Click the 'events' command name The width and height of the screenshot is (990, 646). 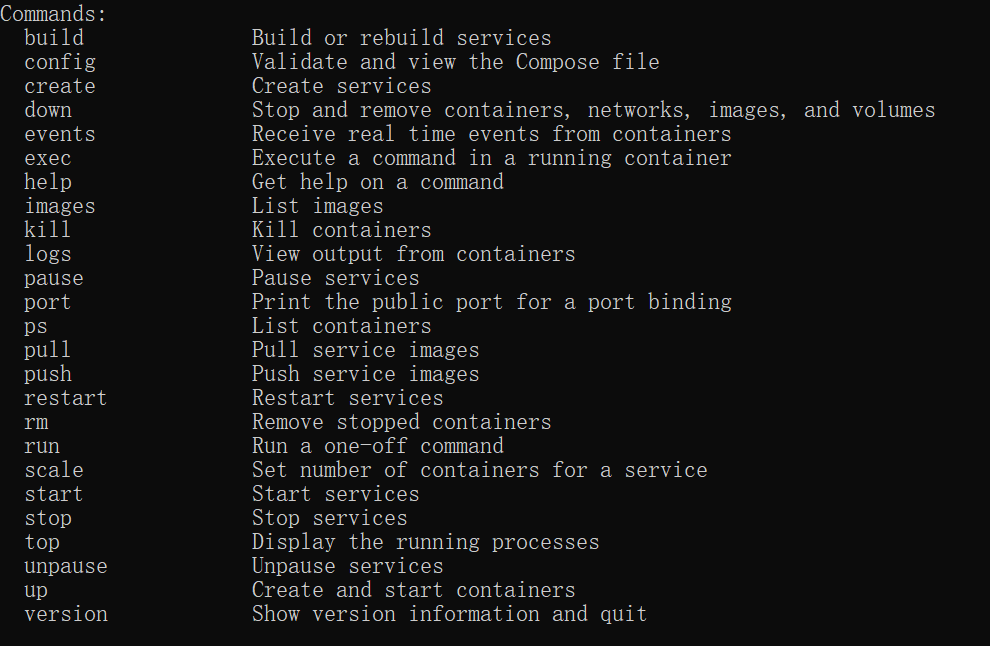pos(60,135)
